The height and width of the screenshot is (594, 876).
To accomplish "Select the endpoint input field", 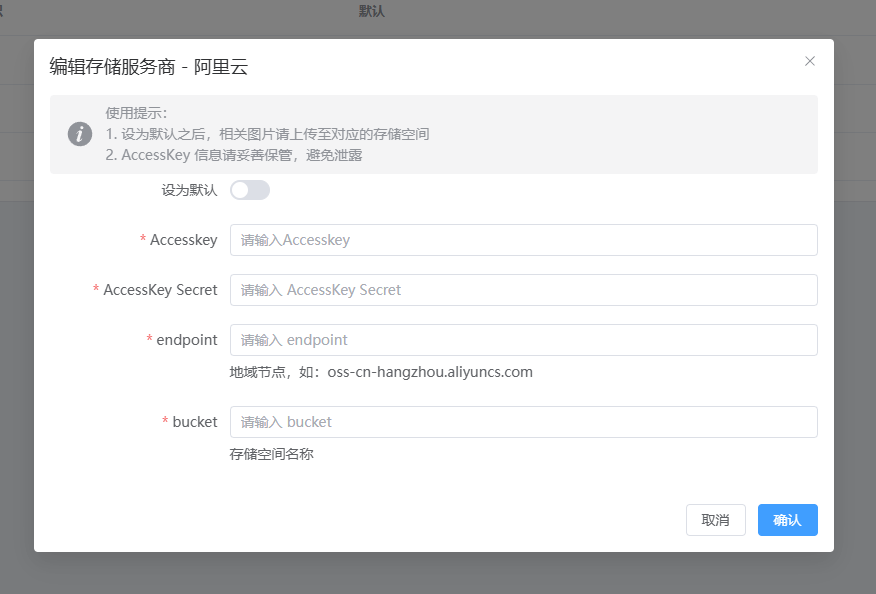I will (x=523, y=340).
